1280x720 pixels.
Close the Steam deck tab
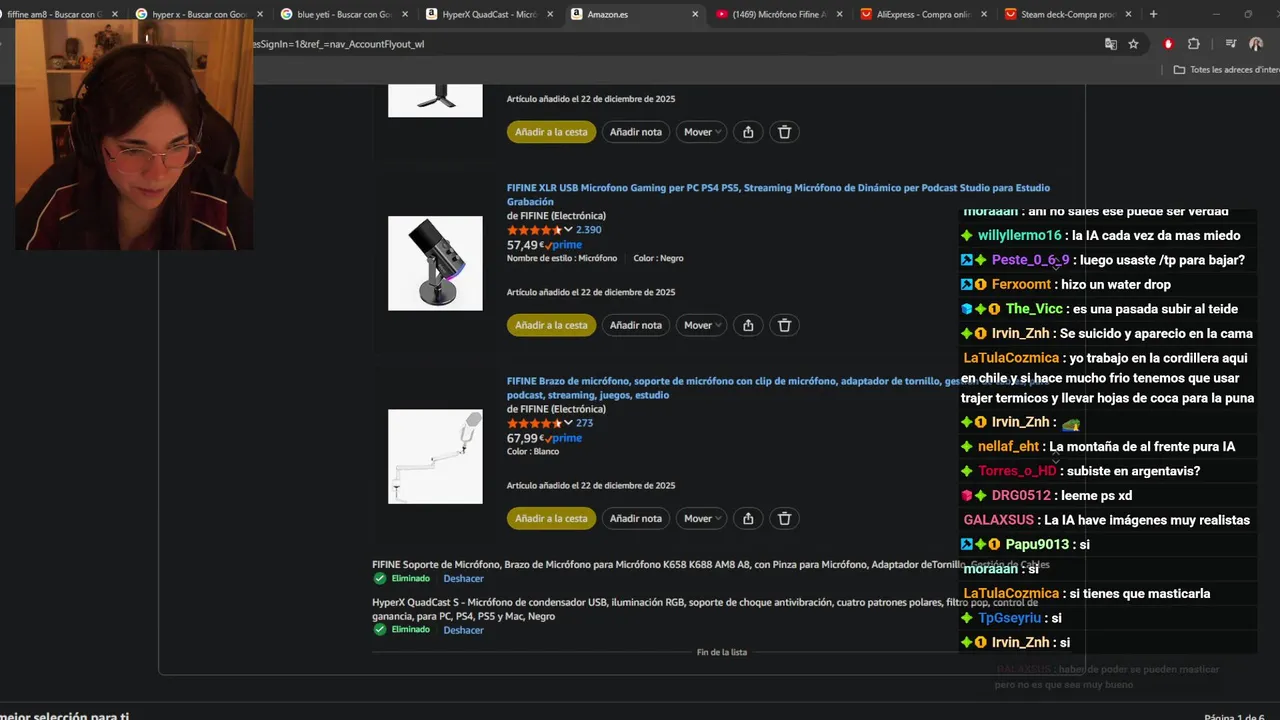1129,14
